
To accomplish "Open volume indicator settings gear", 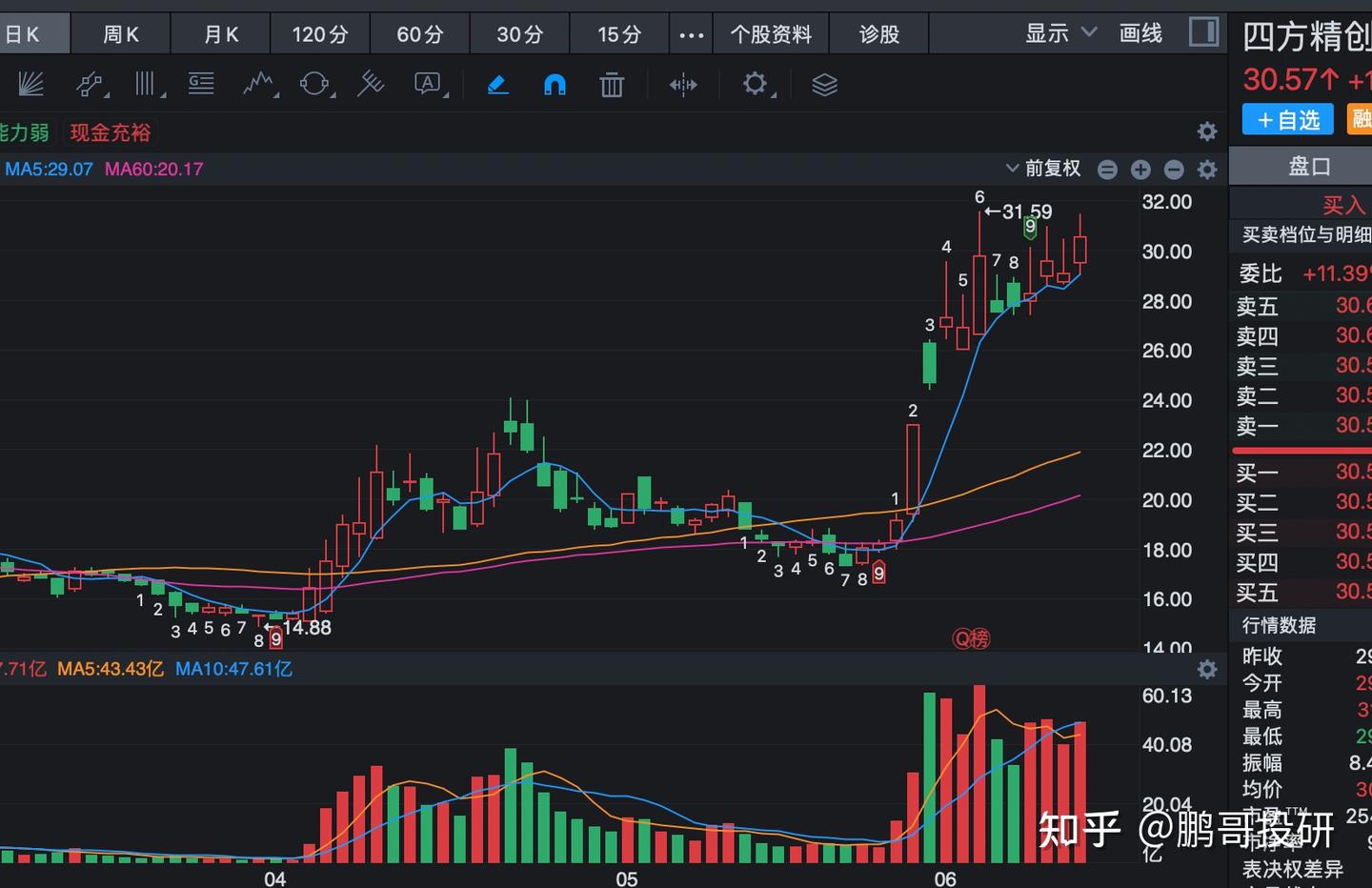I will click(1207, 669).
